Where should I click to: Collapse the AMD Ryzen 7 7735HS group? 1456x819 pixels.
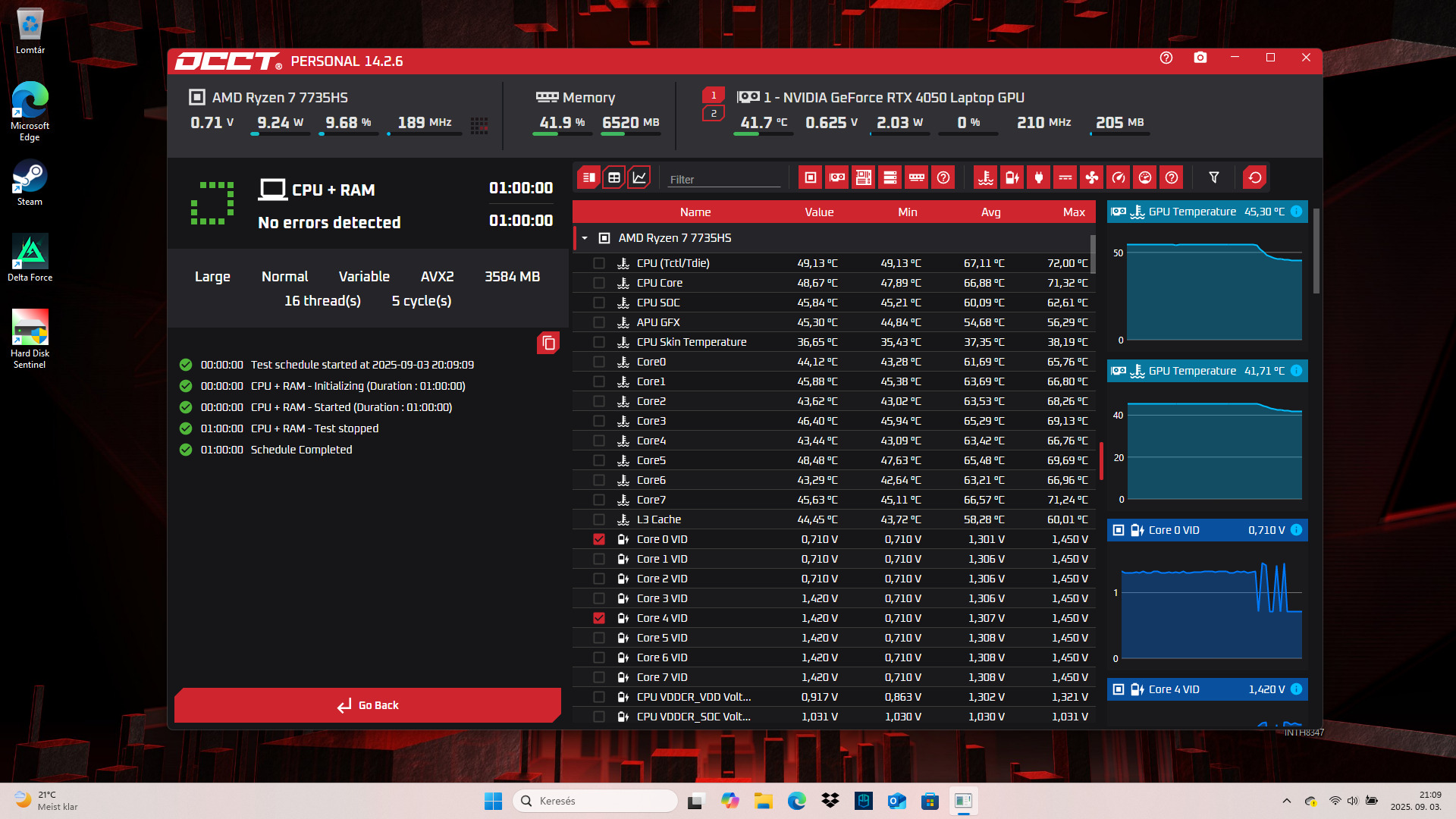tap(585, 238)
